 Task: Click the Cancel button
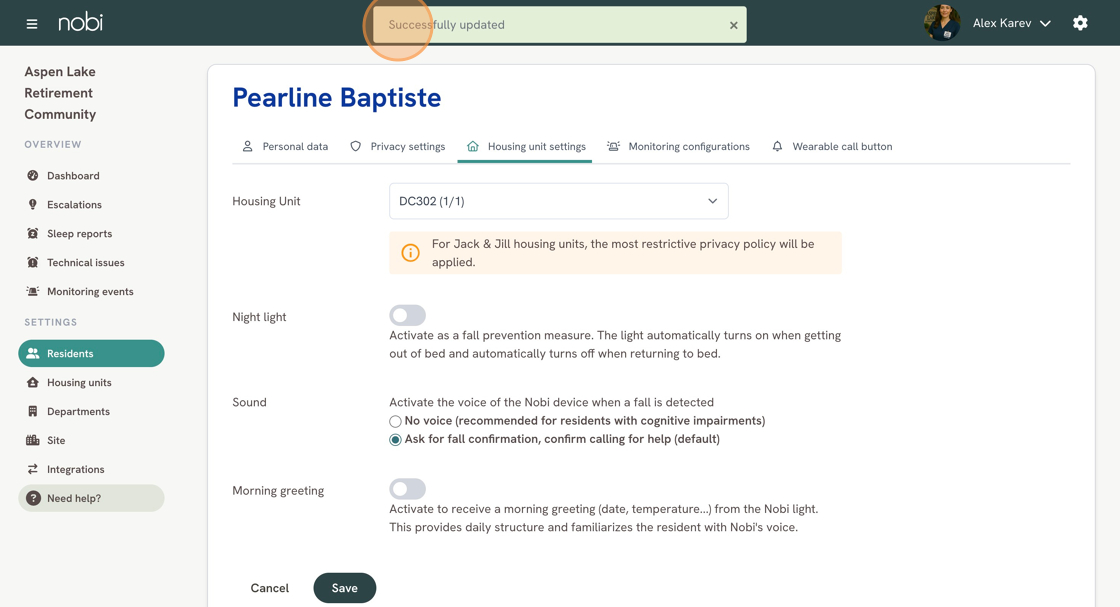(x=269, y=588)
